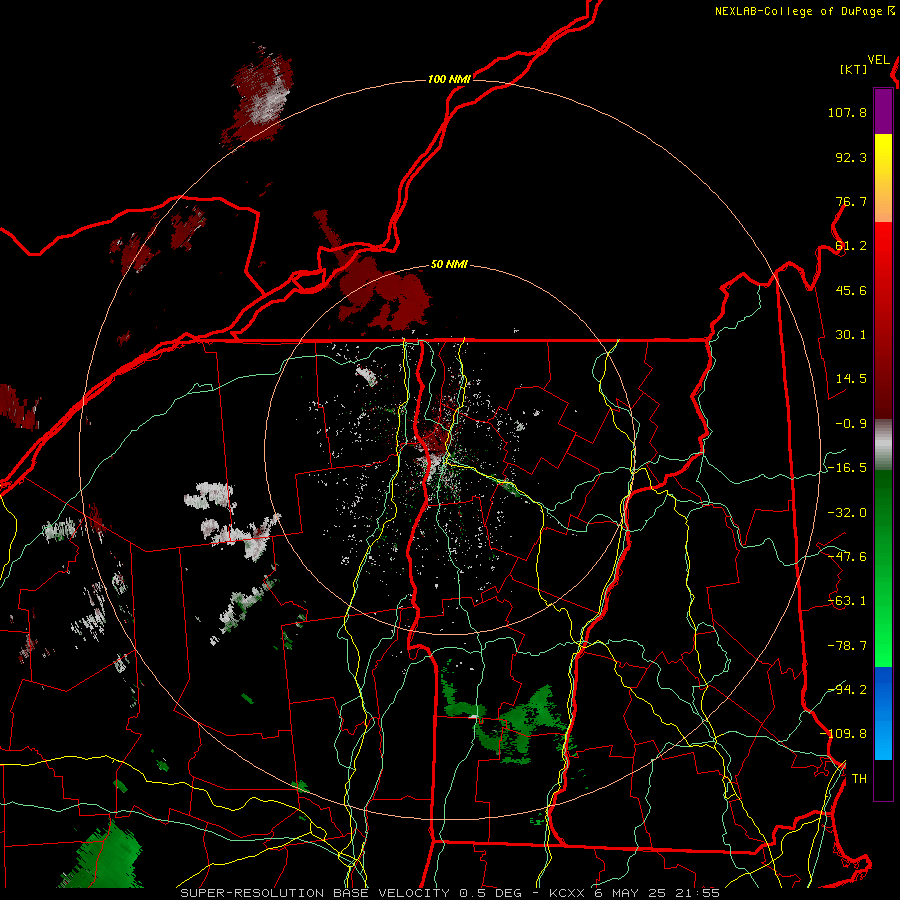Click the 14.5 velocity scale value
Viewport: 900px width, 900px height.
click(851, 379)
